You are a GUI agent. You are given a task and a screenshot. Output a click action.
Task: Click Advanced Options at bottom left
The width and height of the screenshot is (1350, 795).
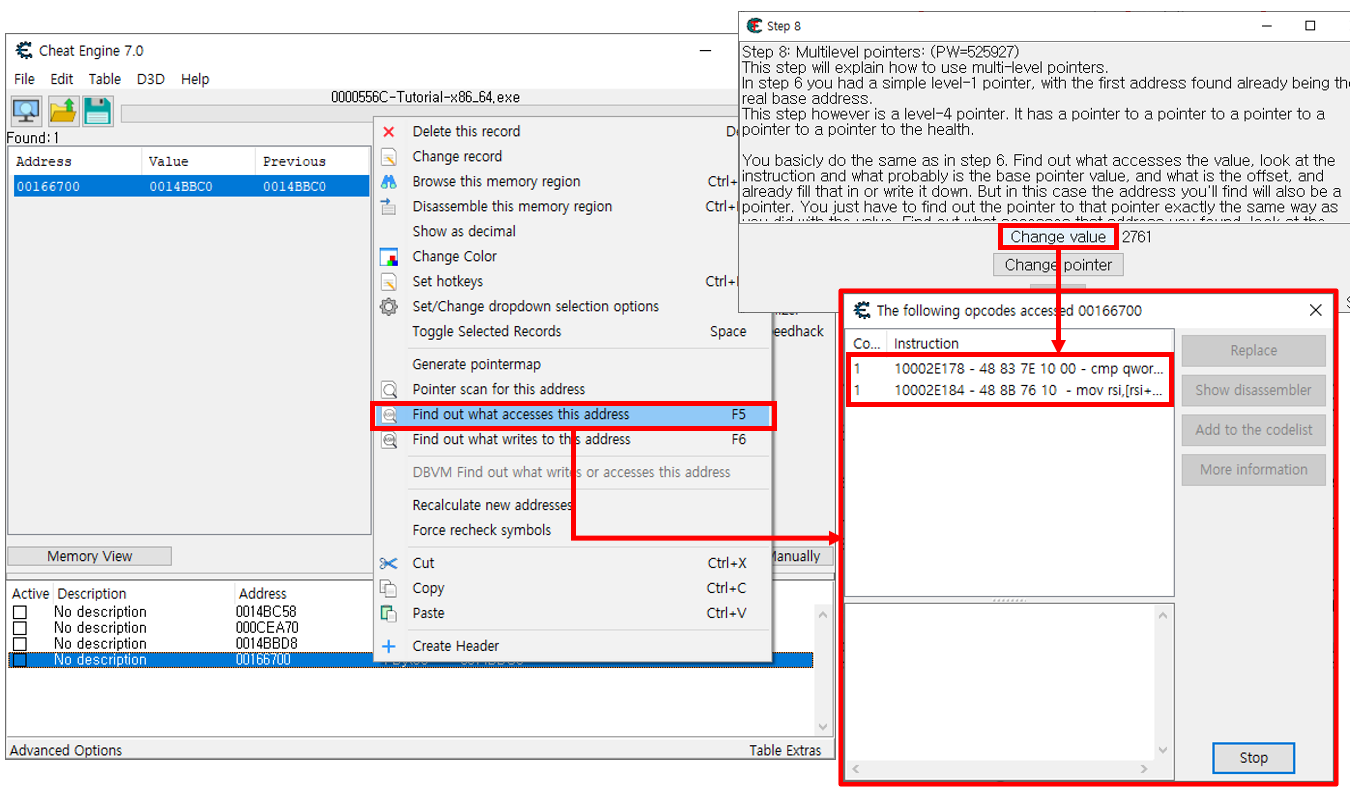click(x=66, y=750)
